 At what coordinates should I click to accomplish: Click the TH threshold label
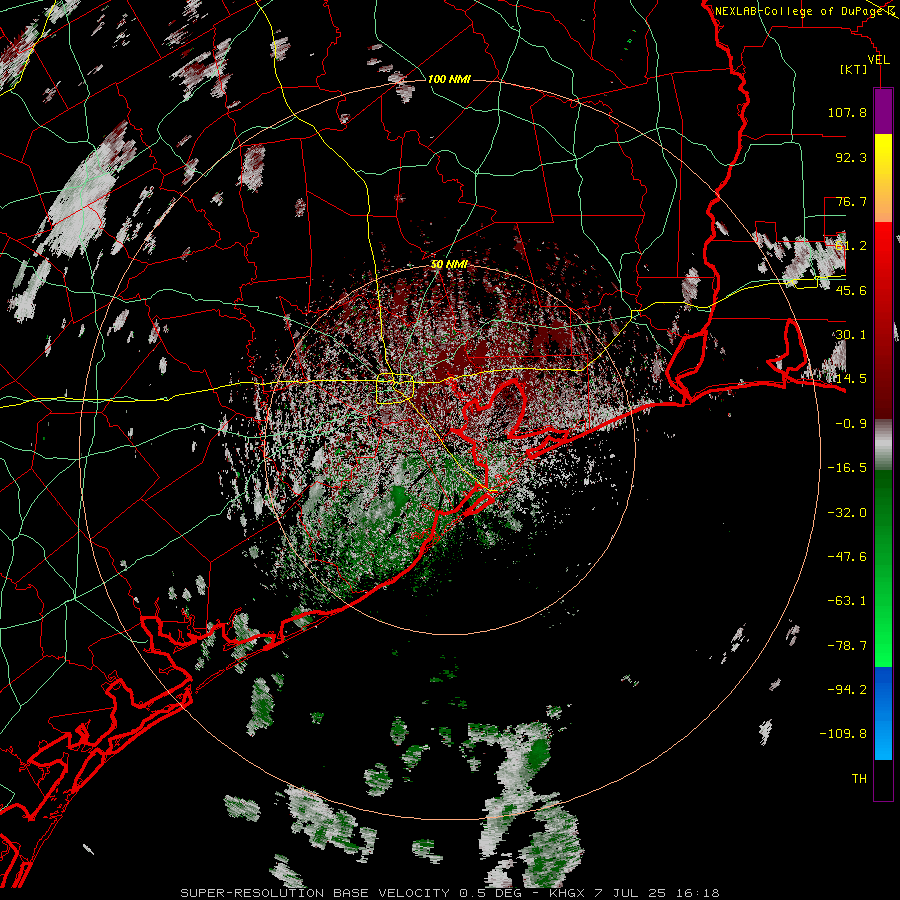[859, 779]
